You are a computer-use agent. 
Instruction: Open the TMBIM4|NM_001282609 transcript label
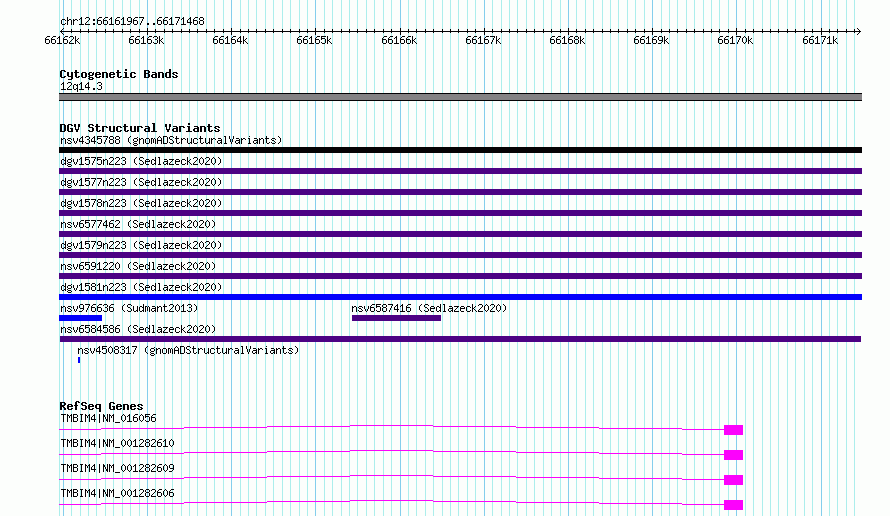pos(117,468)
